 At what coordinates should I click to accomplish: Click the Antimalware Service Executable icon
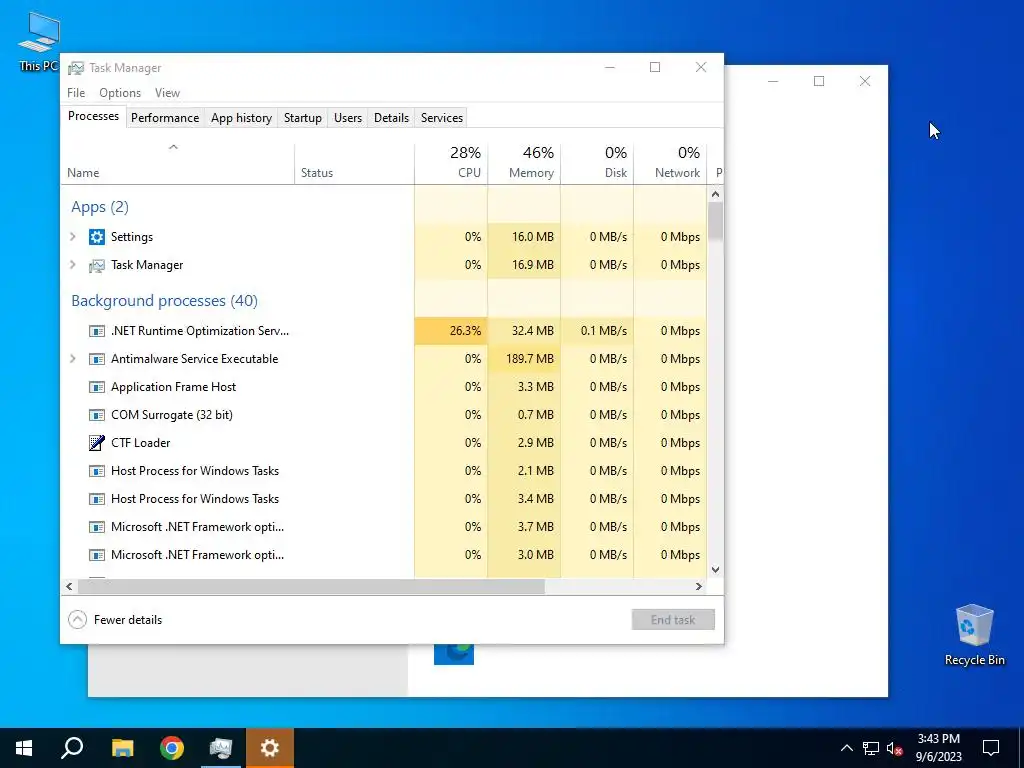tap(97, 359)
